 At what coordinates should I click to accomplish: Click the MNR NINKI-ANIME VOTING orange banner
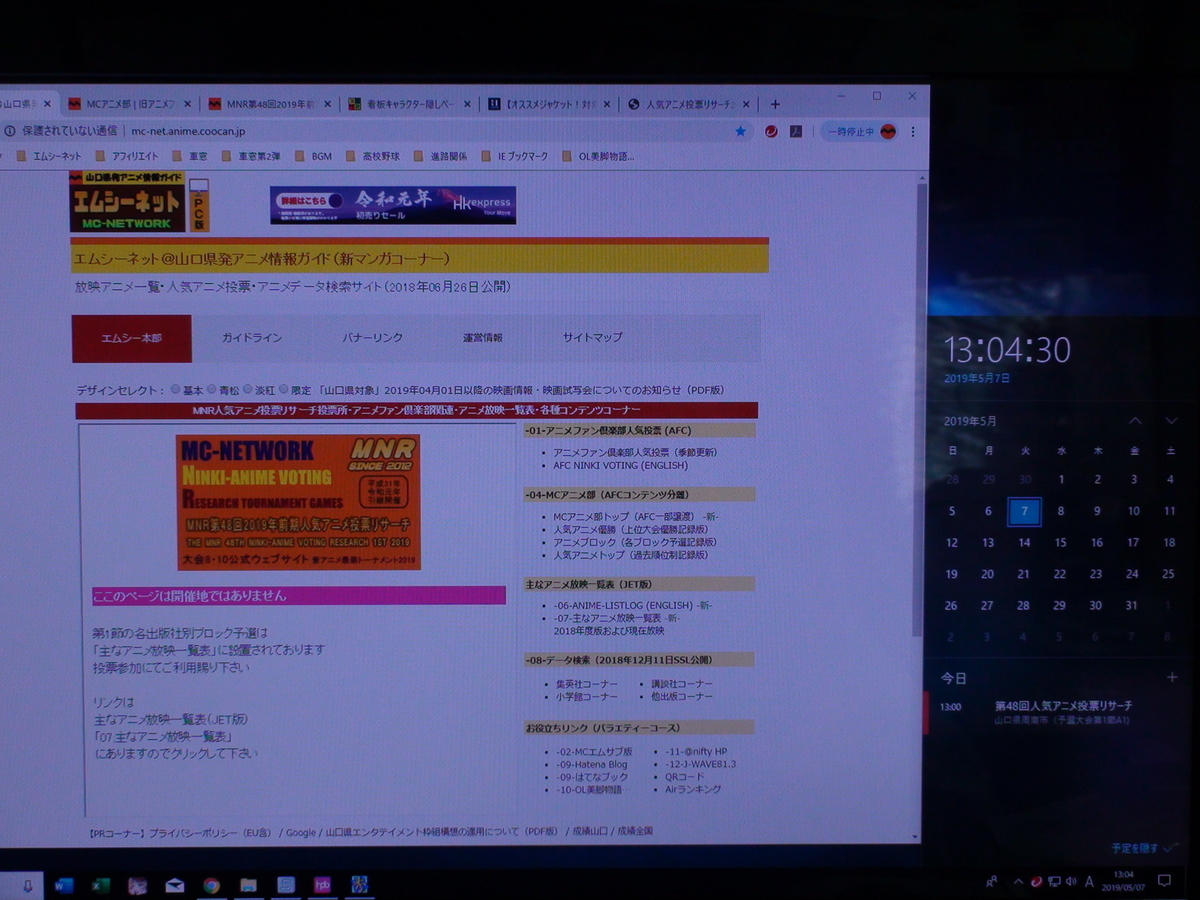pyautogui.click(x=298, y=502)
